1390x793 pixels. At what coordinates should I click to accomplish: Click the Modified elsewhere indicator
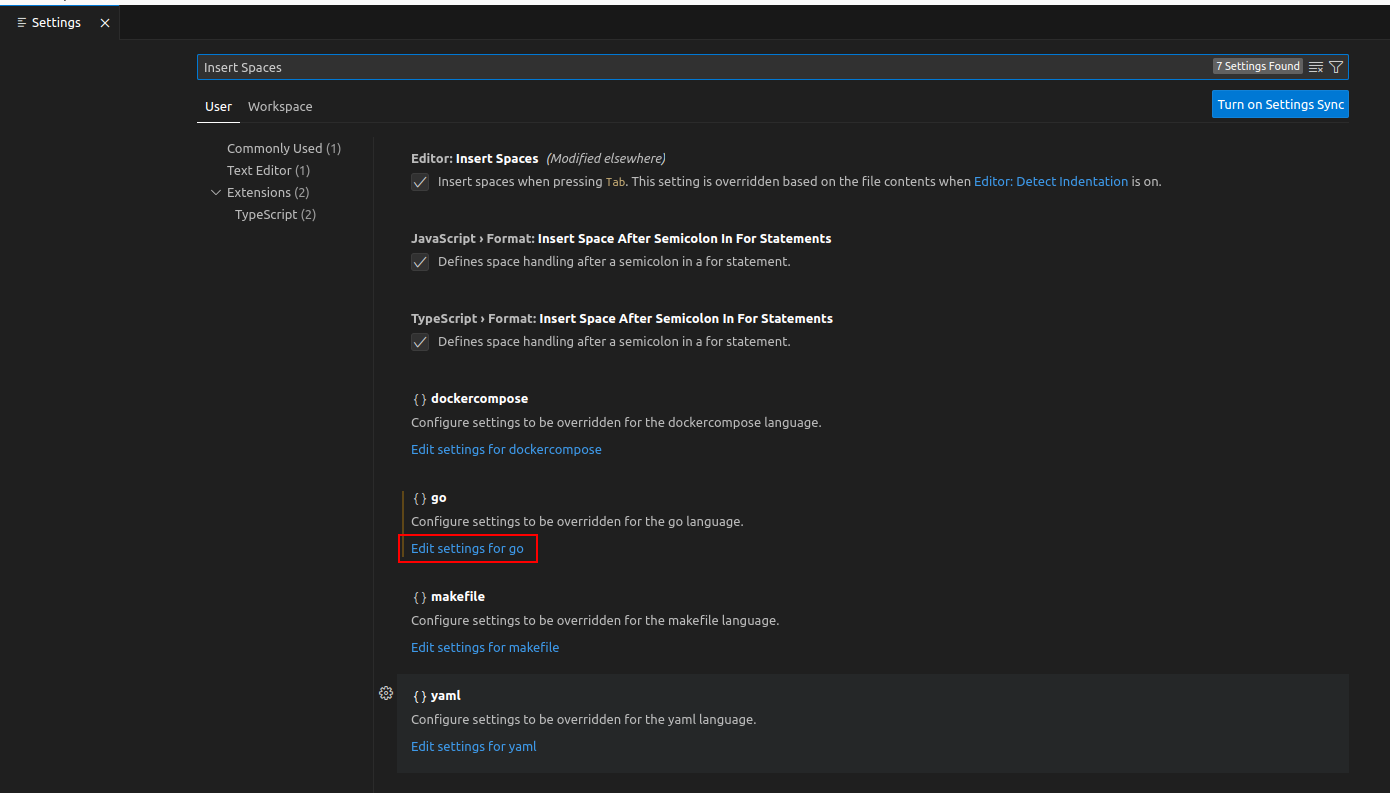[x=606, y=158]
